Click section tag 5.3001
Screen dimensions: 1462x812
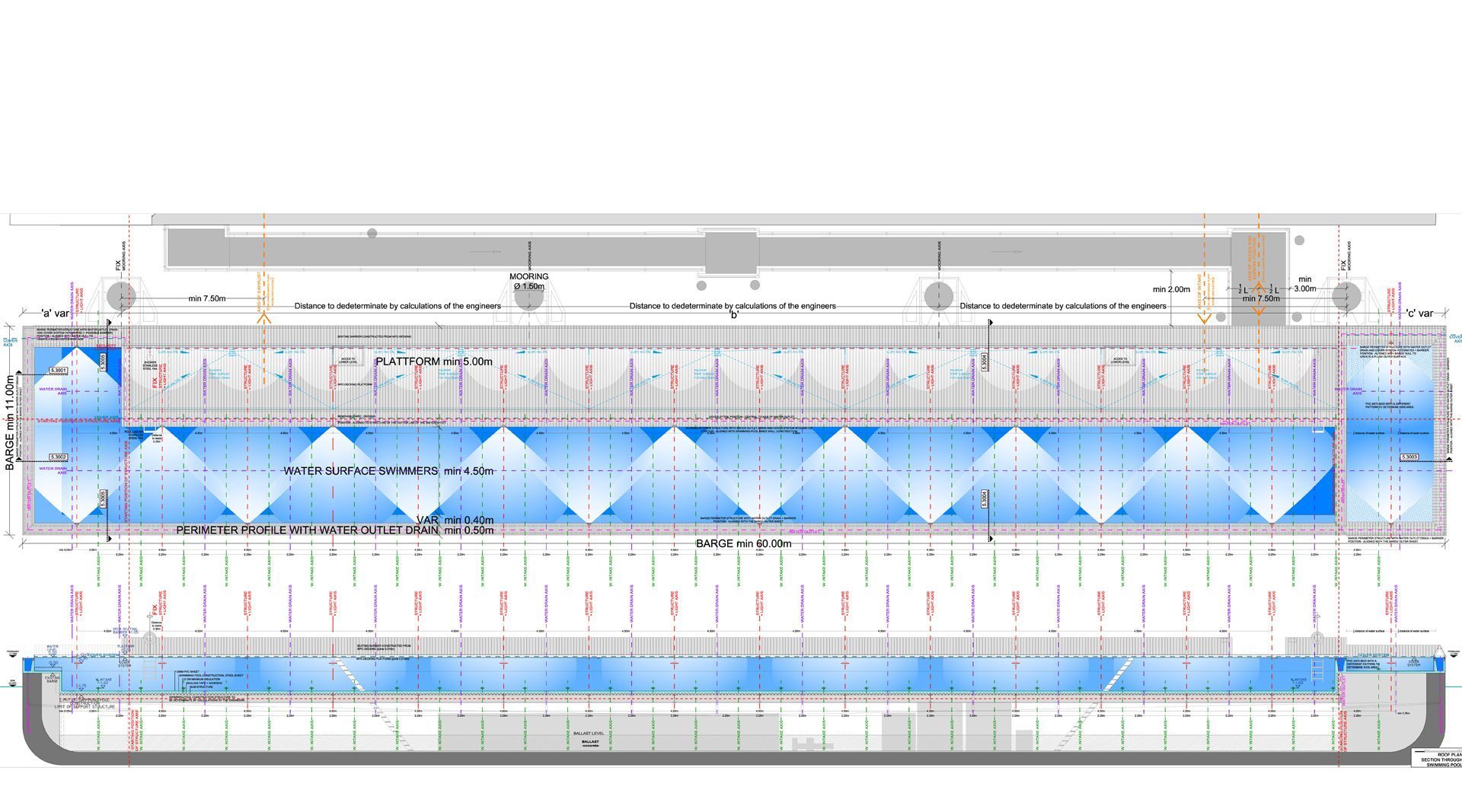click(59, 371)
